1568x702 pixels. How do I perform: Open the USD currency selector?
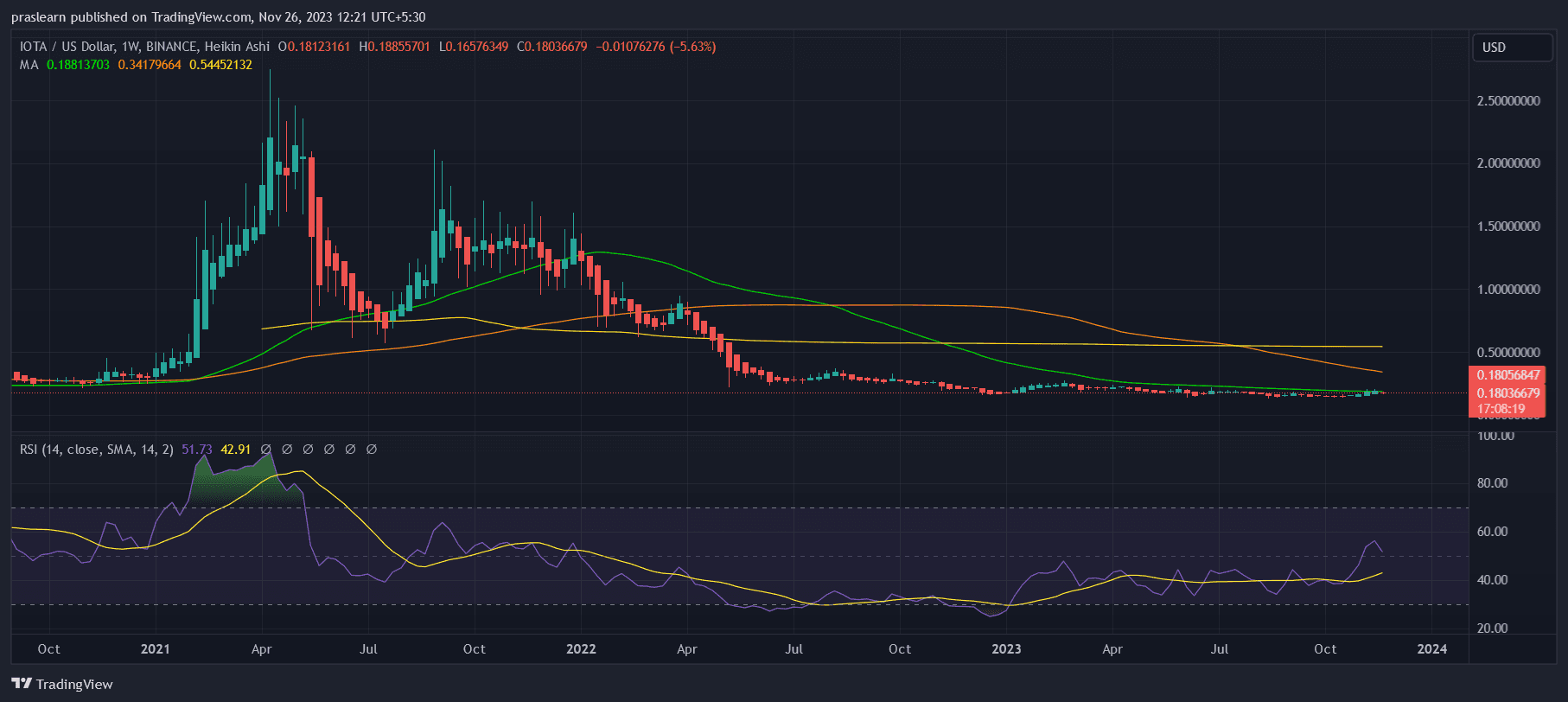(x=1512, y=48)
